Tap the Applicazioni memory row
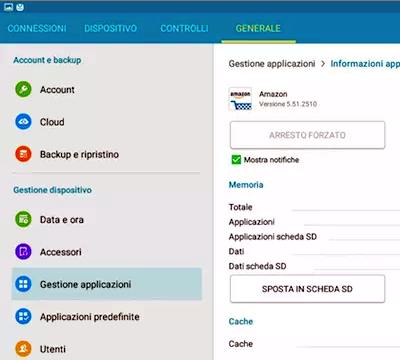Viewport: 400px width, 360px height. click(314, 222)
